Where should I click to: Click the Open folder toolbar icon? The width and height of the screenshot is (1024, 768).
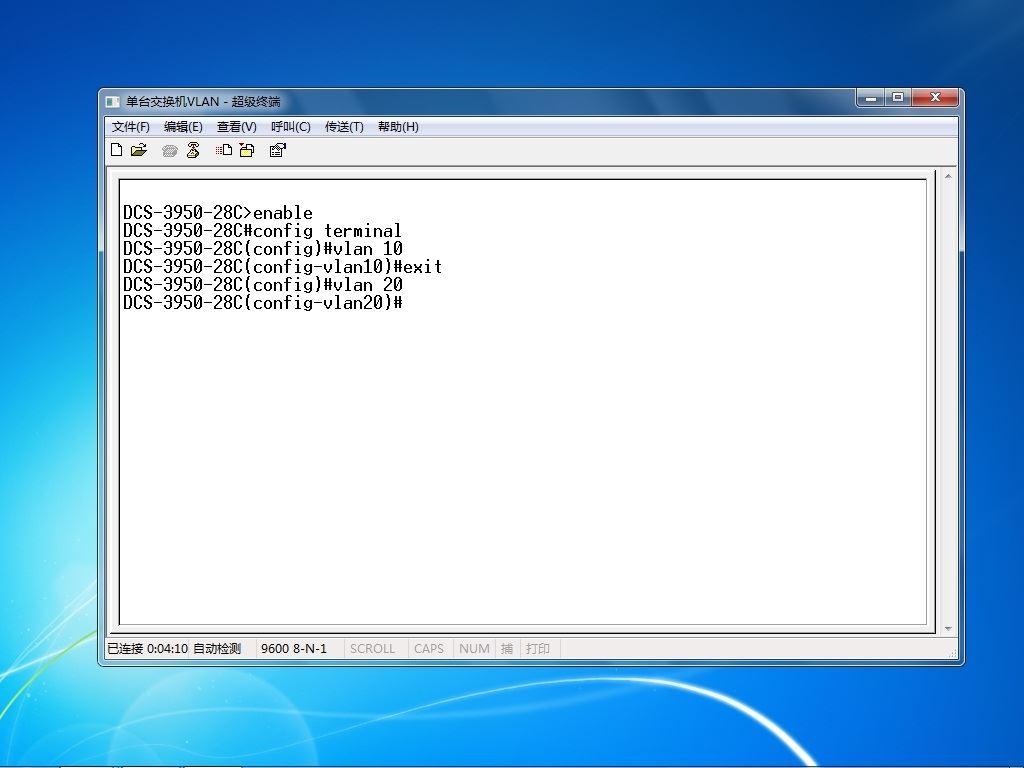139,150
